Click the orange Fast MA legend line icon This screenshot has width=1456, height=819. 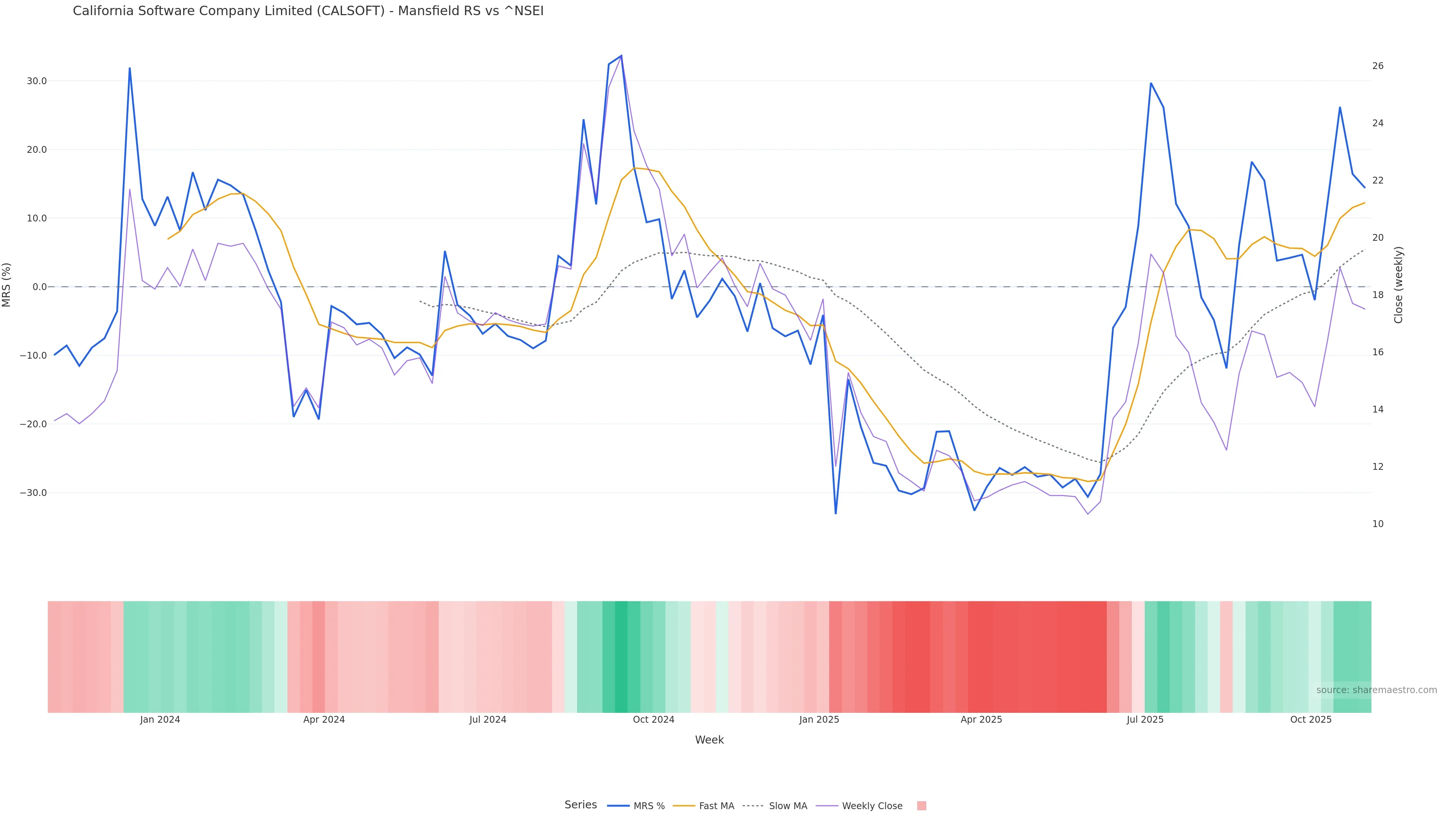point(684,806)
